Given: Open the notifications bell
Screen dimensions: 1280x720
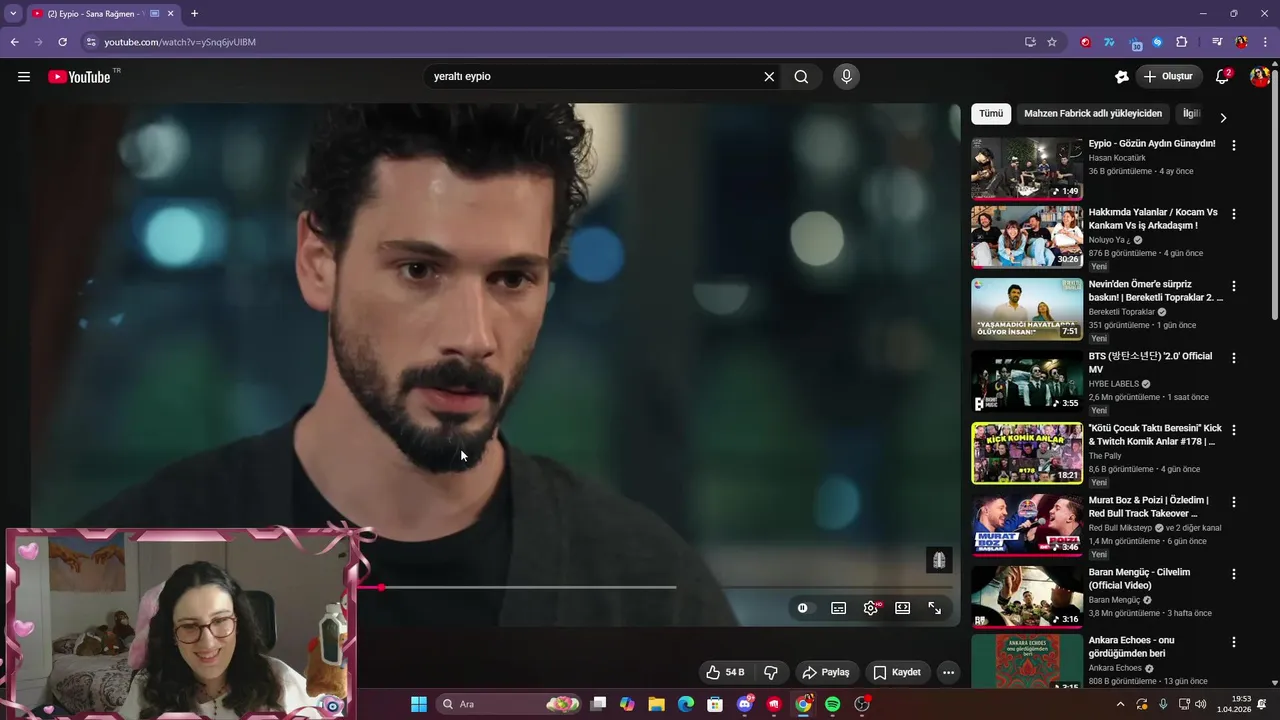Looking at the screenshot, I should [x=1222, y=77].
